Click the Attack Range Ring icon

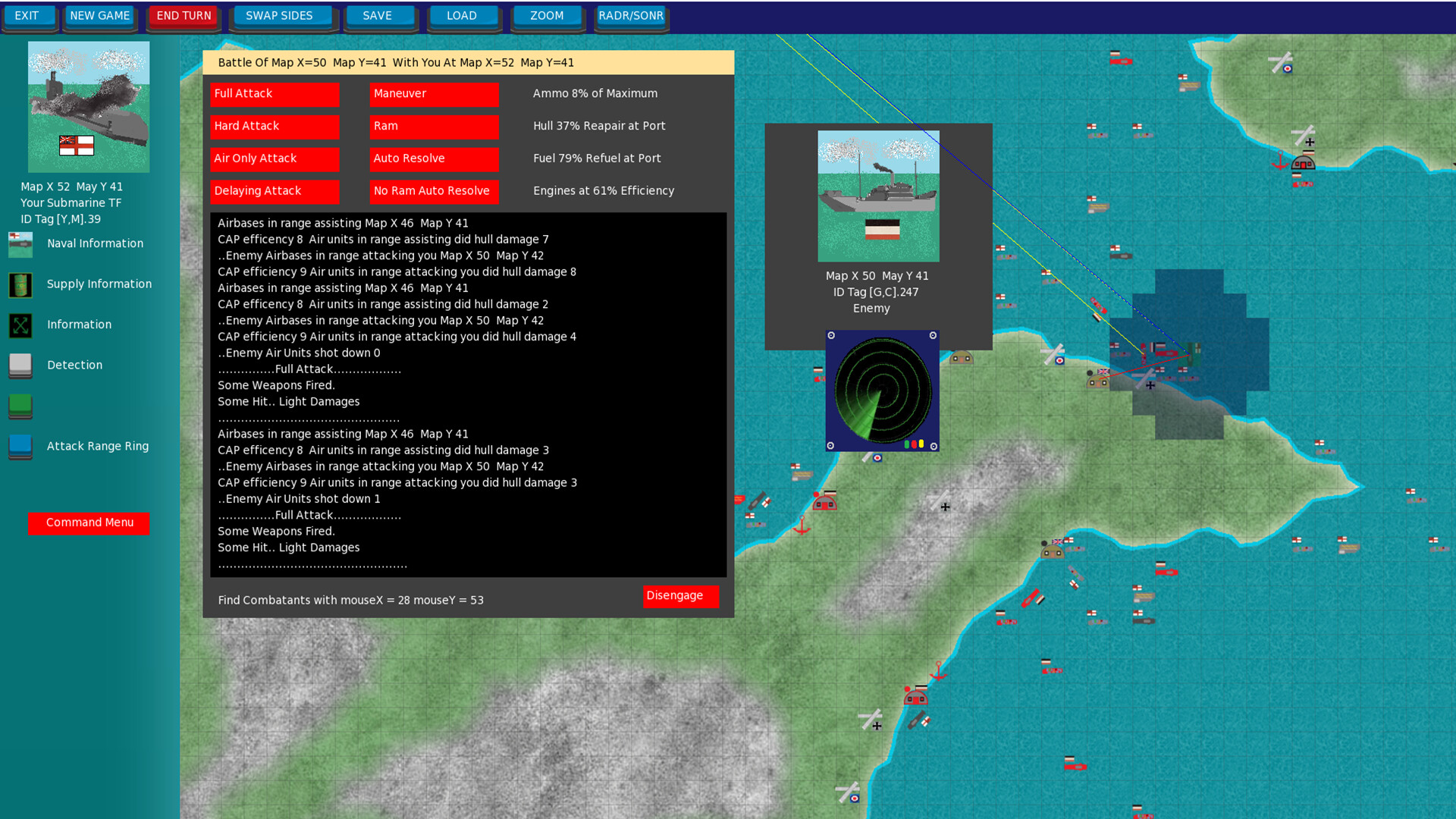[x=20, y=447]
